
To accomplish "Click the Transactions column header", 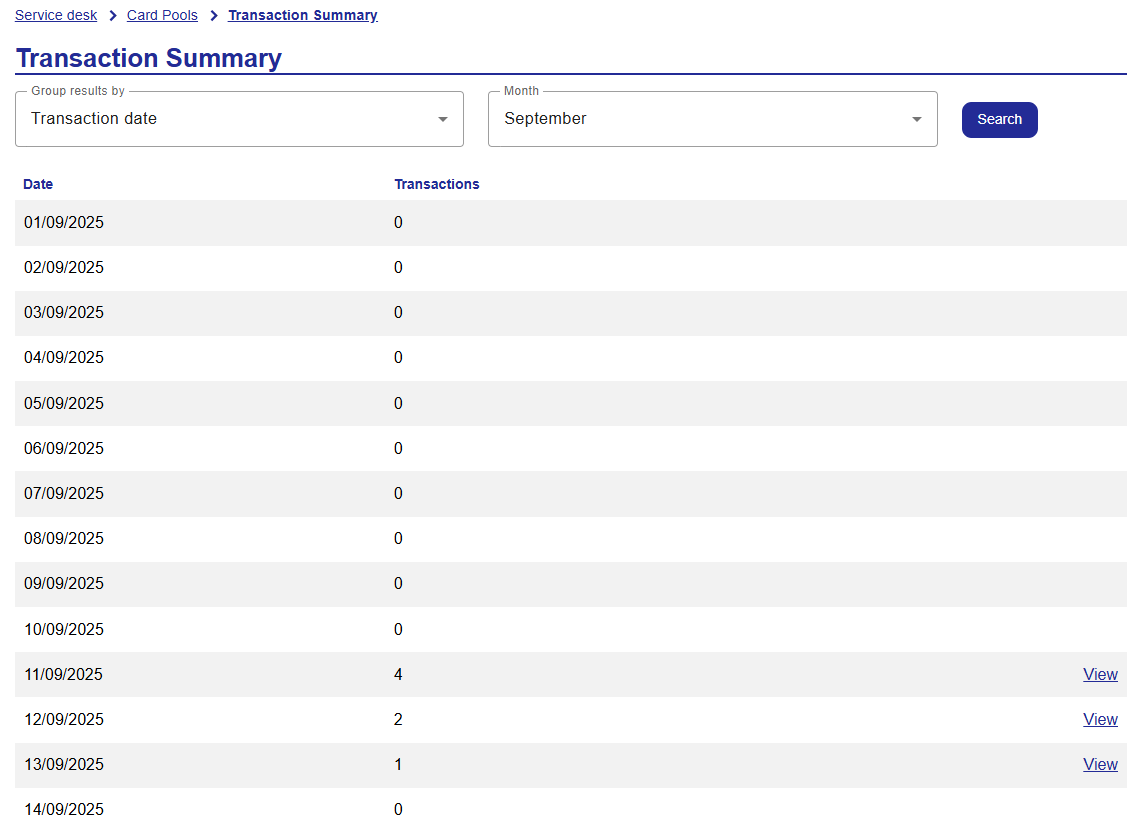I will [x=437, y=185].
